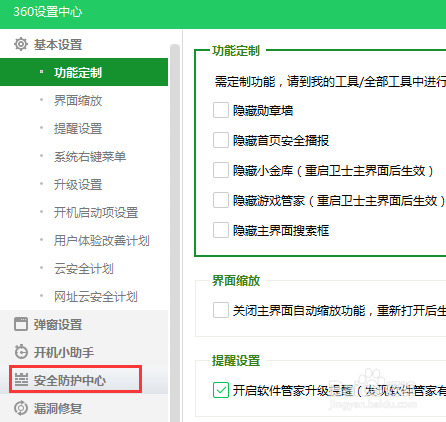Tick the 隐藏小金库 checkbox
Image resolution: width=446 pixels, height=422 pixels.
pos(221,170)
